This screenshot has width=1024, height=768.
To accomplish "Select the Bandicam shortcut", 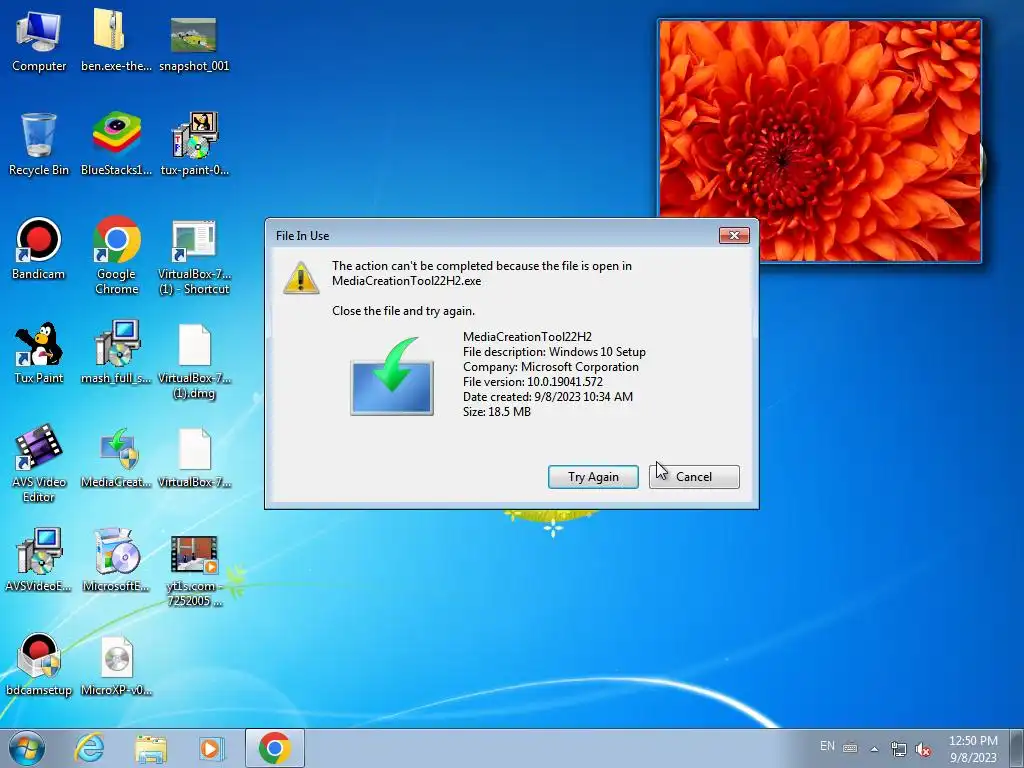I will 39,248.
